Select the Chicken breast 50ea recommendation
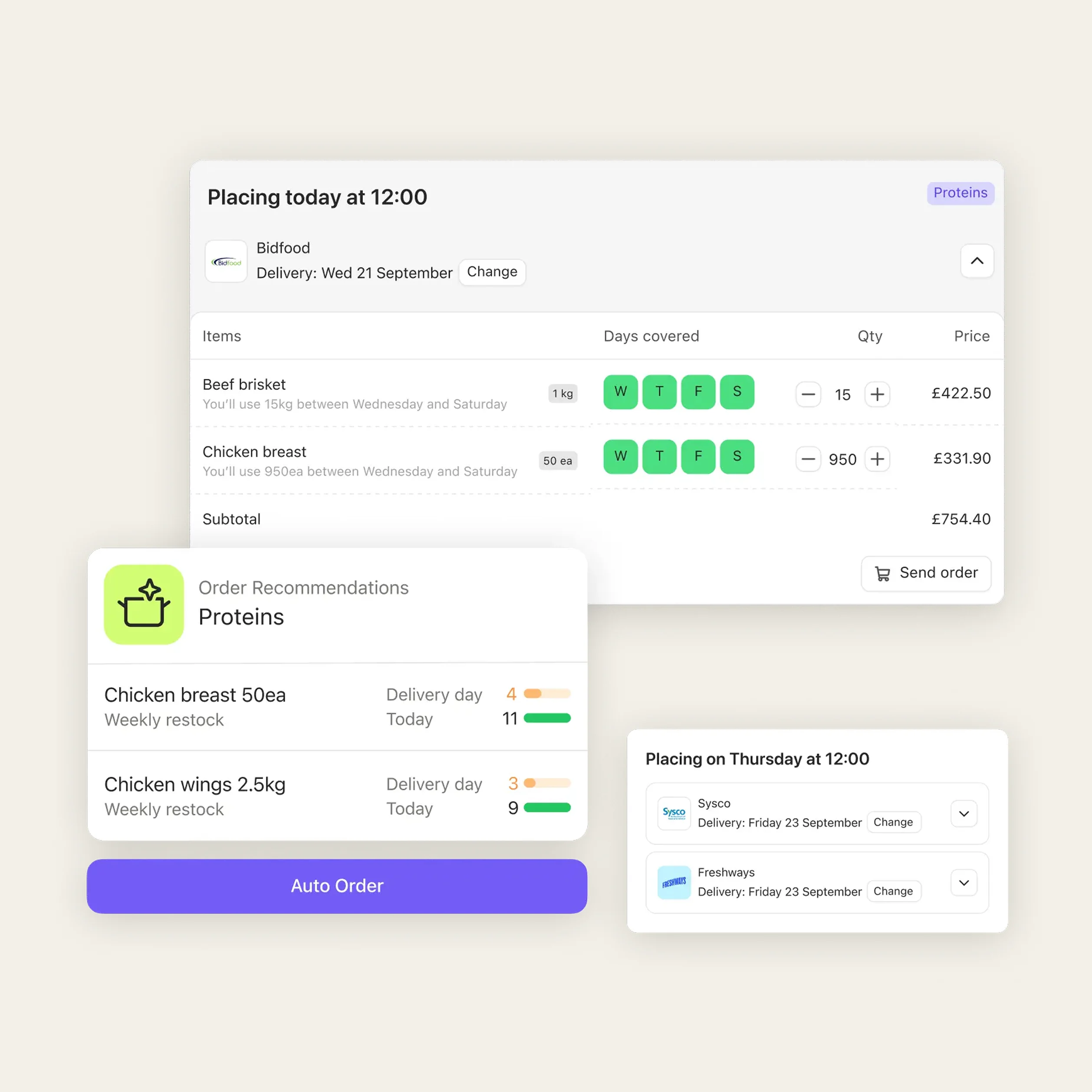The image size is (1092, 1092). pyautogui.click(x=337, y=707)
